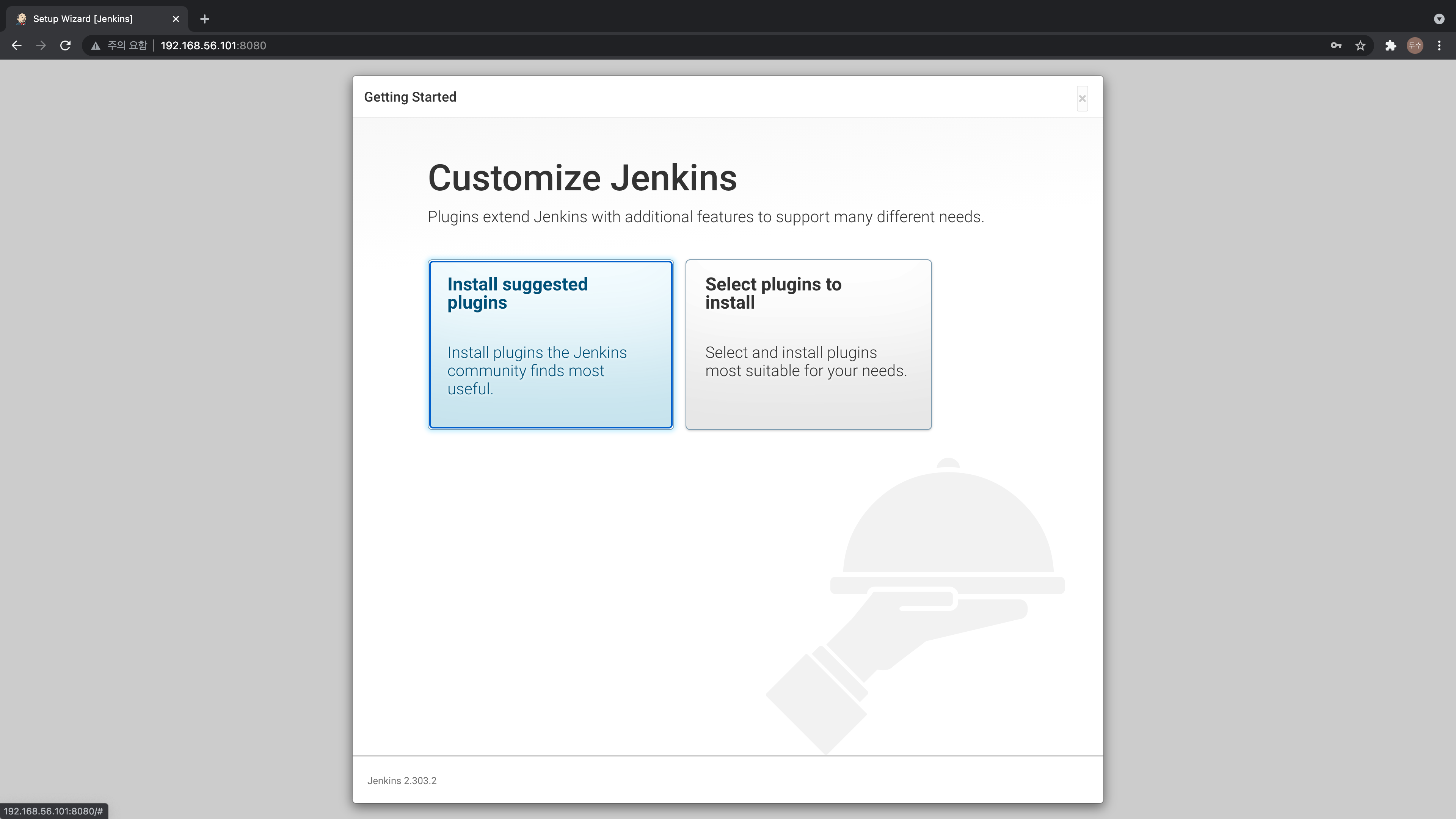This screenshot has height=819, width=1456.
Task: Open the saved passwords key icon
Action: (x=1335, y=45)
